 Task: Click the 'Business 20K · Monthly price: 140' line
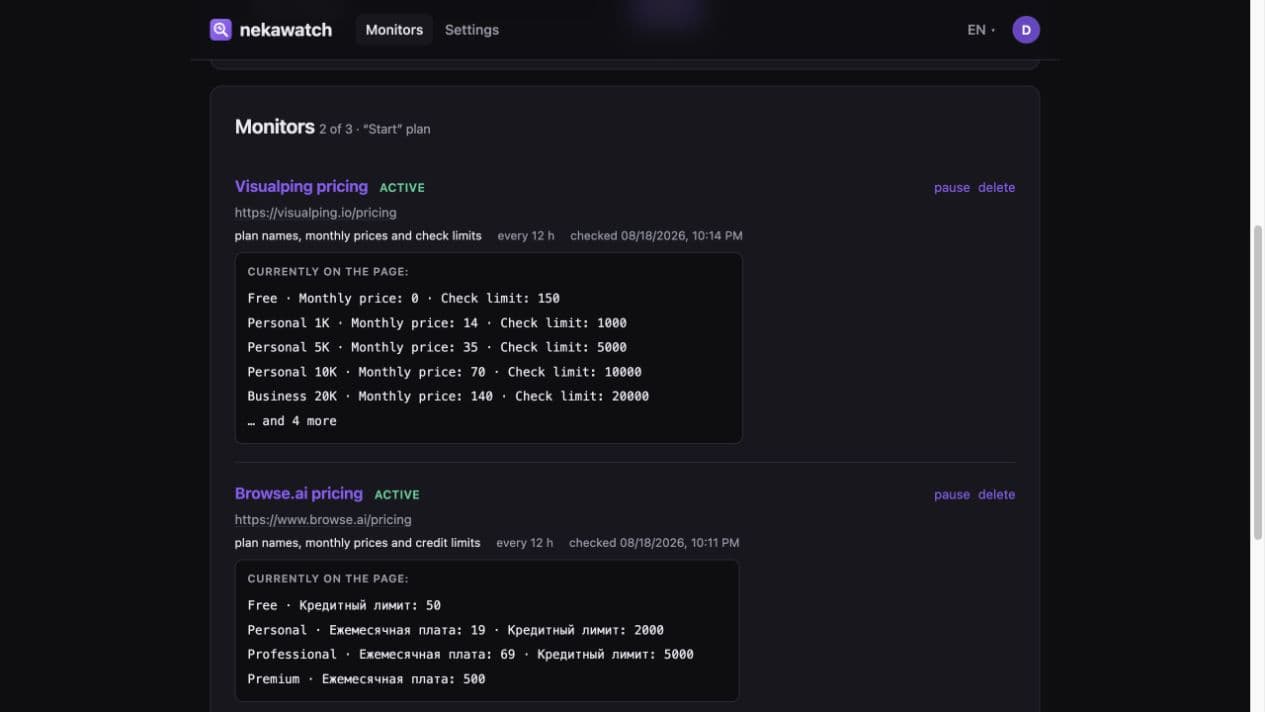click(448, 396)
